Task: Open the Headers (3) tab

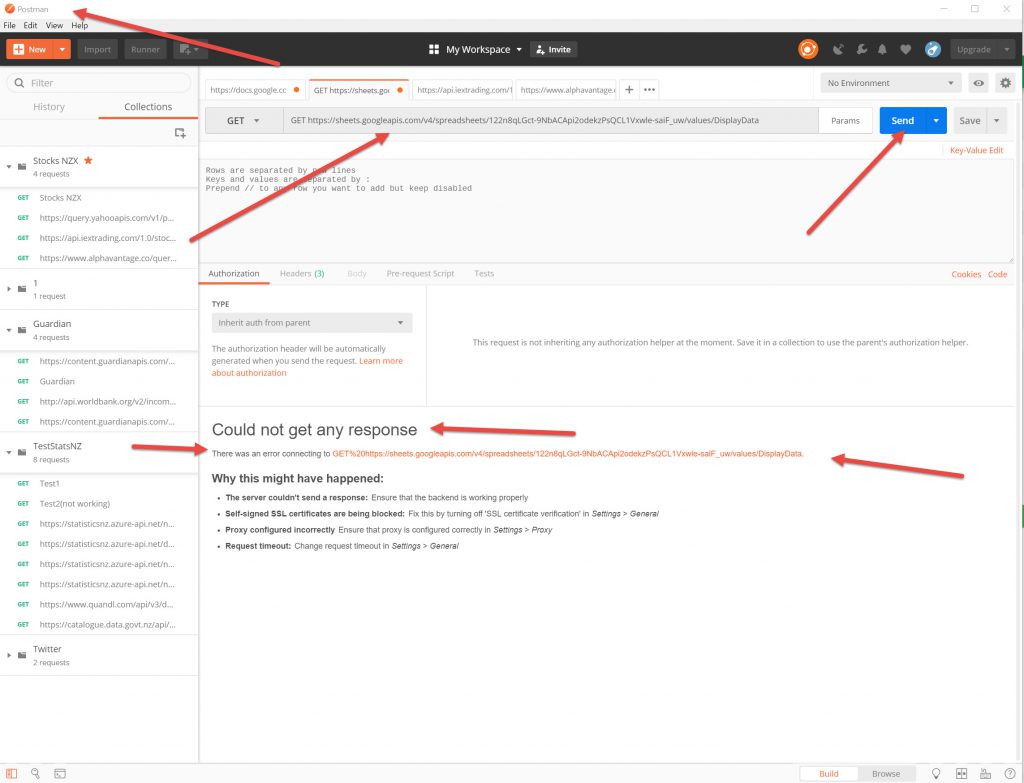Action: [301, 273]
